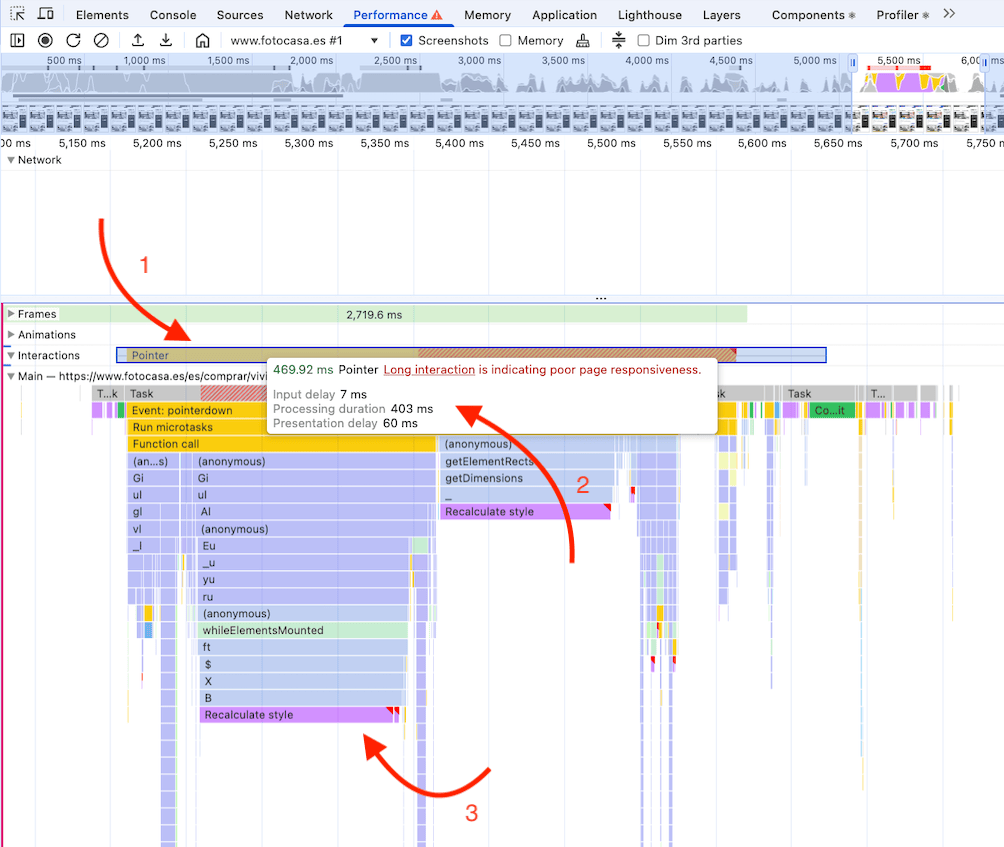1004x847 pixels.
Task: Uncheck the Screenshots checkbox
Action: point(405,40)
